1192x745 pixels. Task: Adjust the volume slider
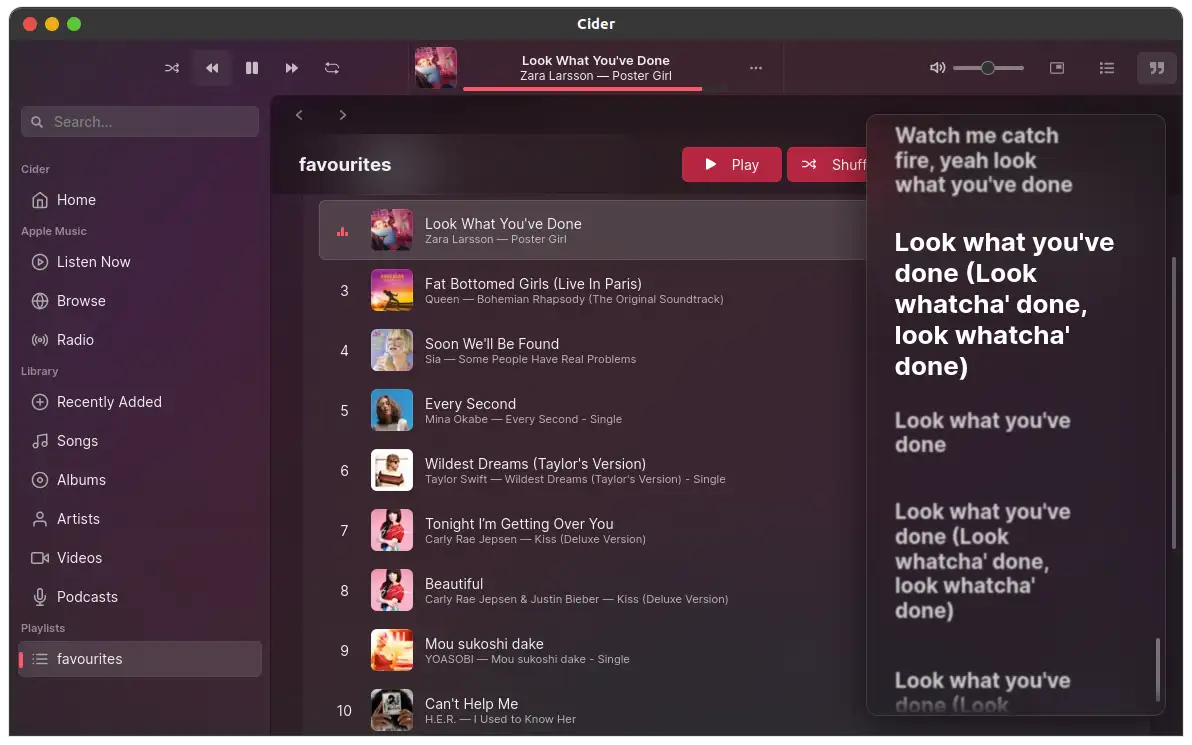coord(988,68)
